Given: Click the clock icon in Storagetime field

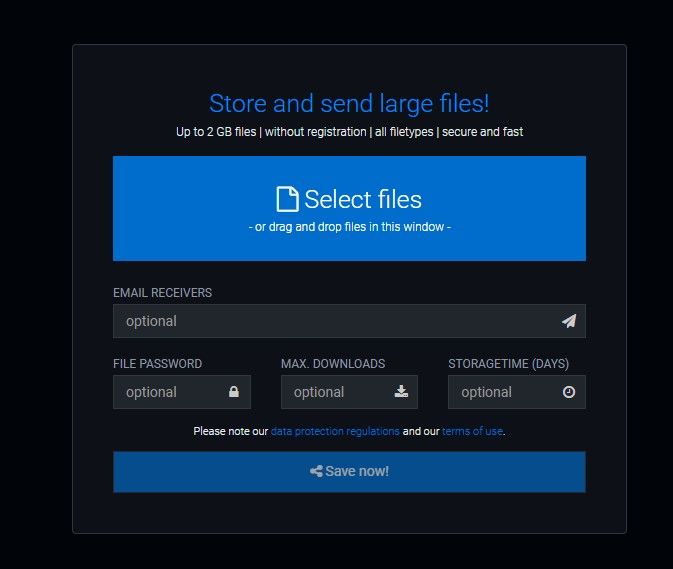Looking at the screenshot, I should 569,392.
